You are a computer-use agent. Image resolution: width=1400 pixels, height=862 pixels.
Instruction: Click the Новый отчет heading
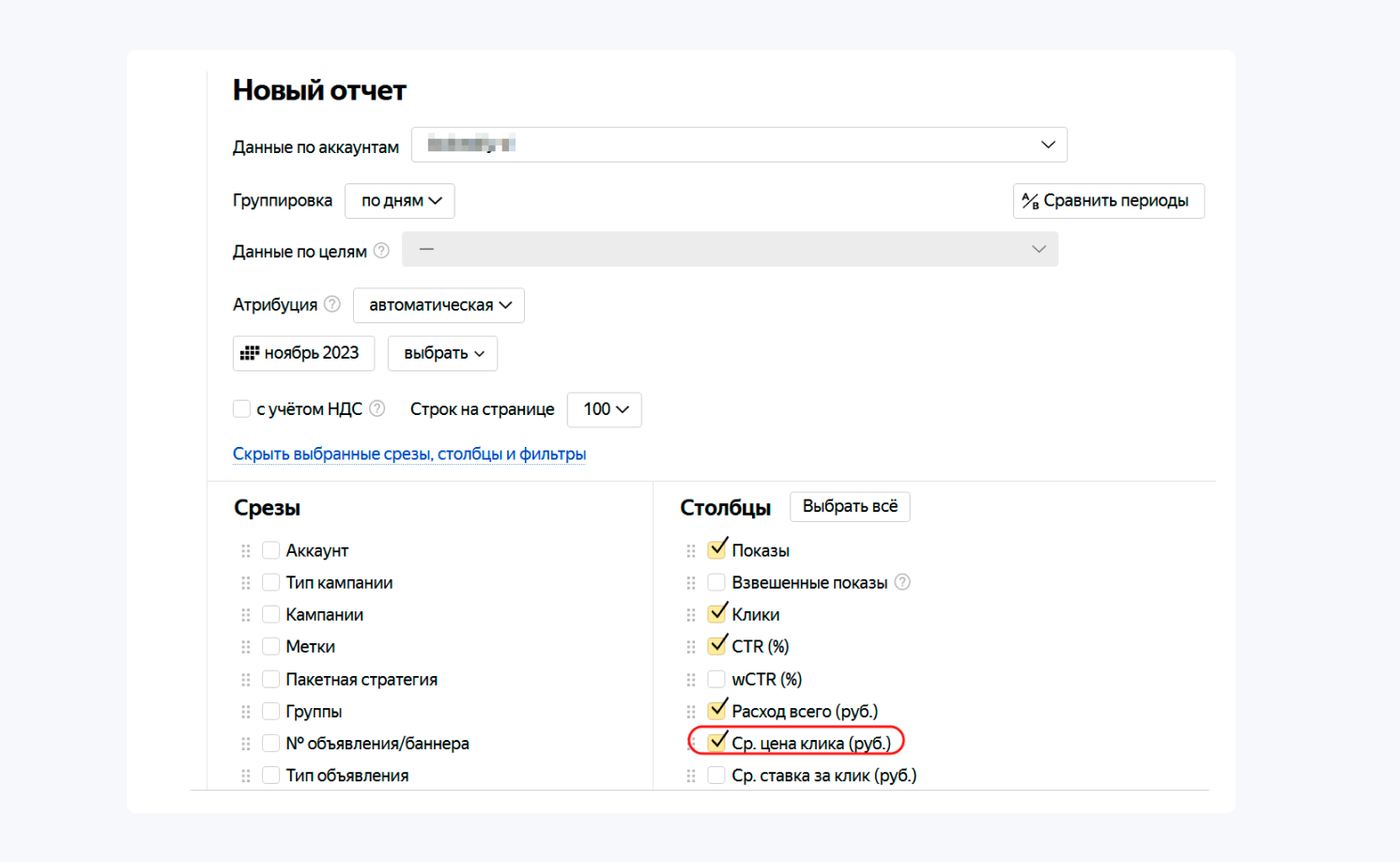pos(319,90)
